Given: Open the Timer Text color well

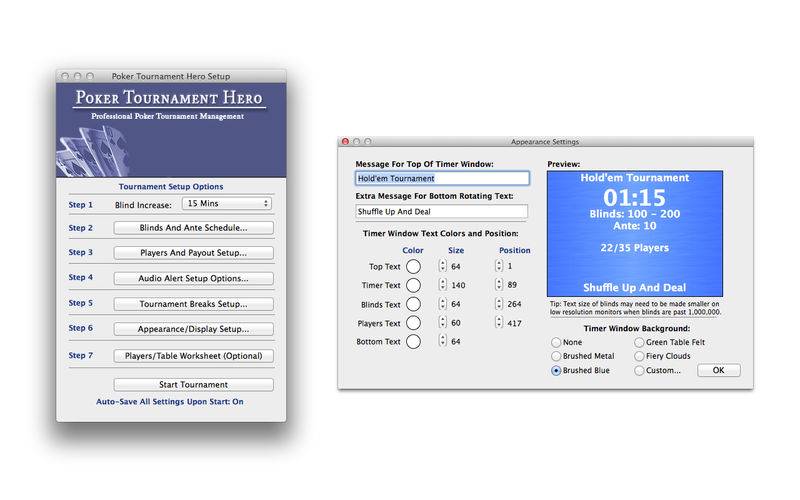Looking at the screenshot, I should pyautogui.click(x=413, y=285).
